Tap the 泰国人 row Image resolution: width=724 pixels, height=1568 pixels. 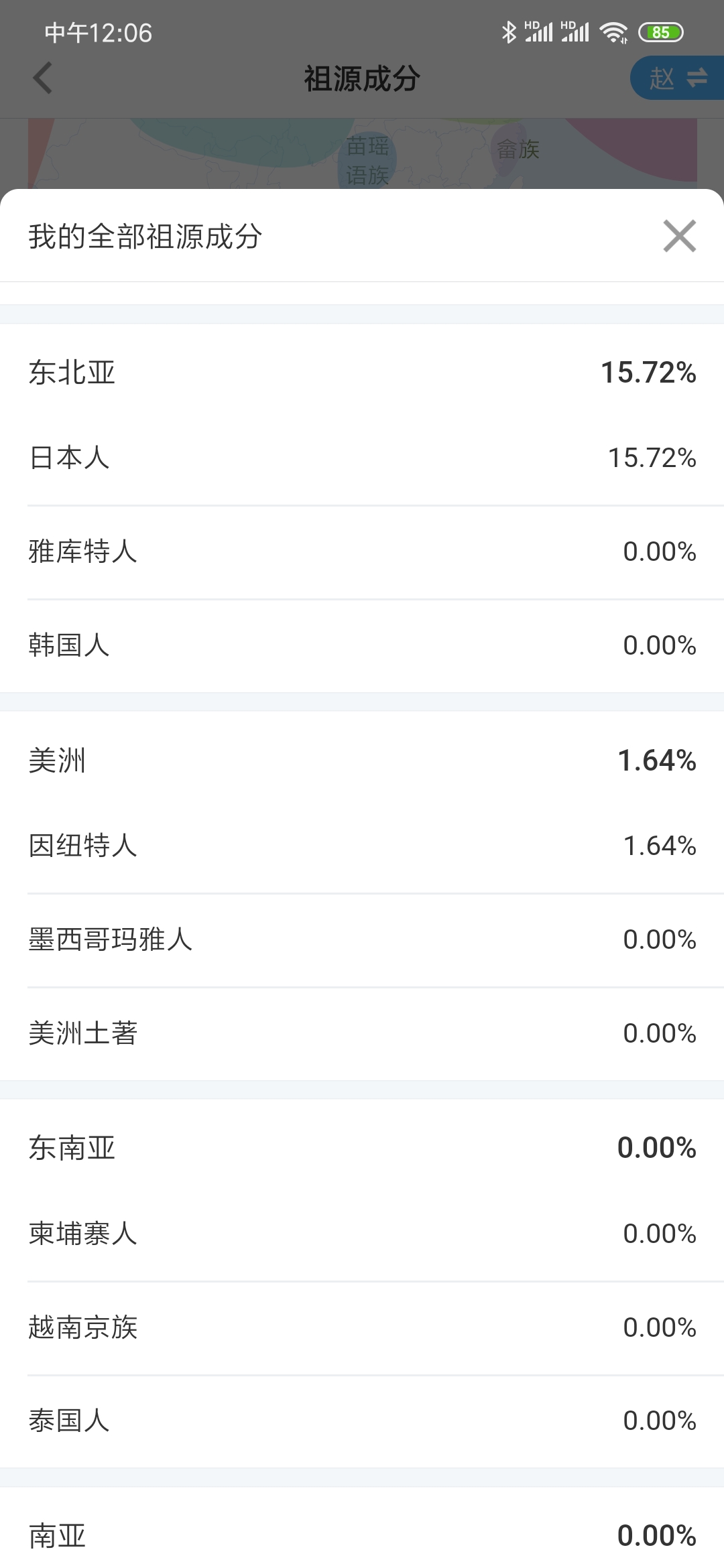coord(362,1421)
